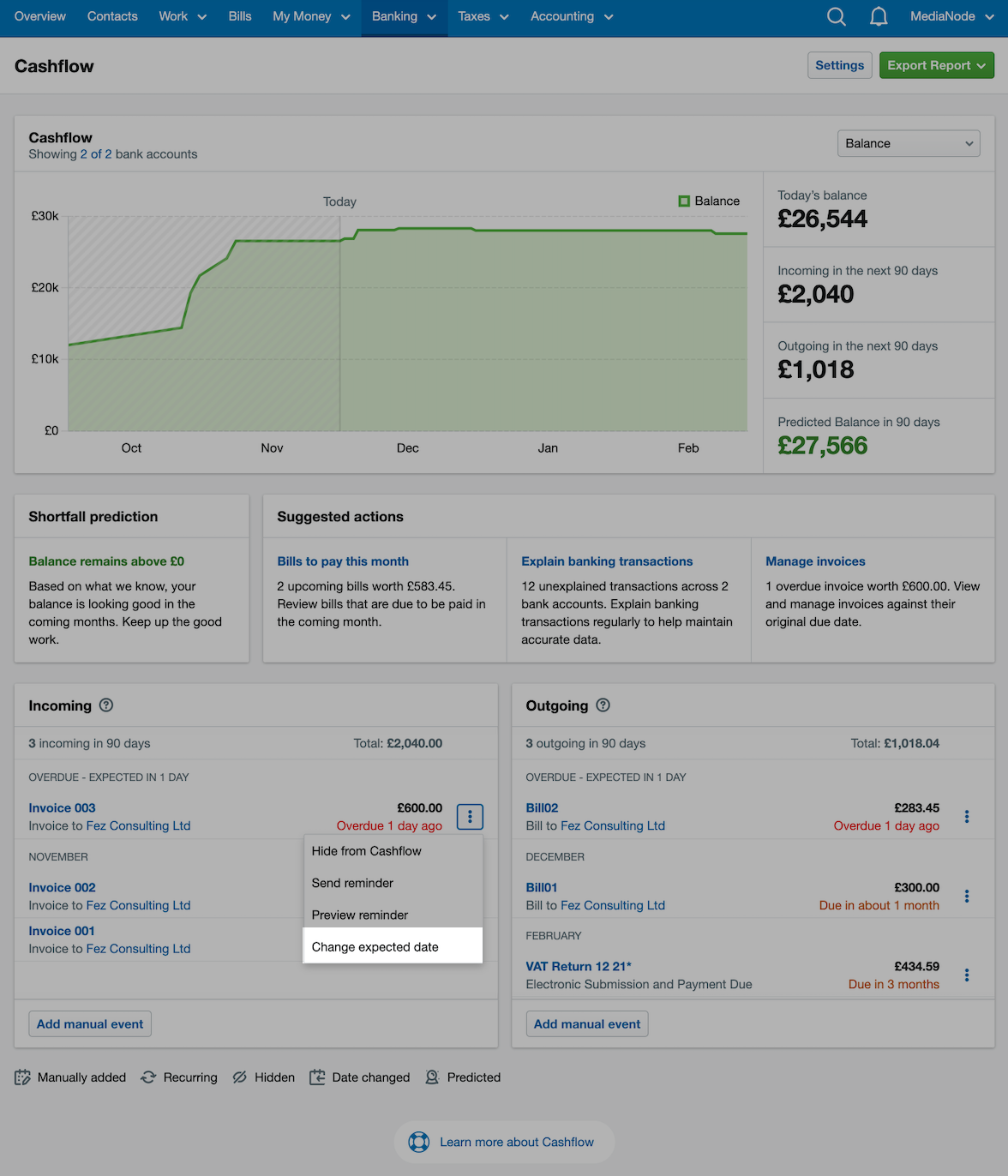This screenshot has width=1008, height=1176.
Task: Expand the Banking menu
Action: pyautogui.click(x=404, y=16)
